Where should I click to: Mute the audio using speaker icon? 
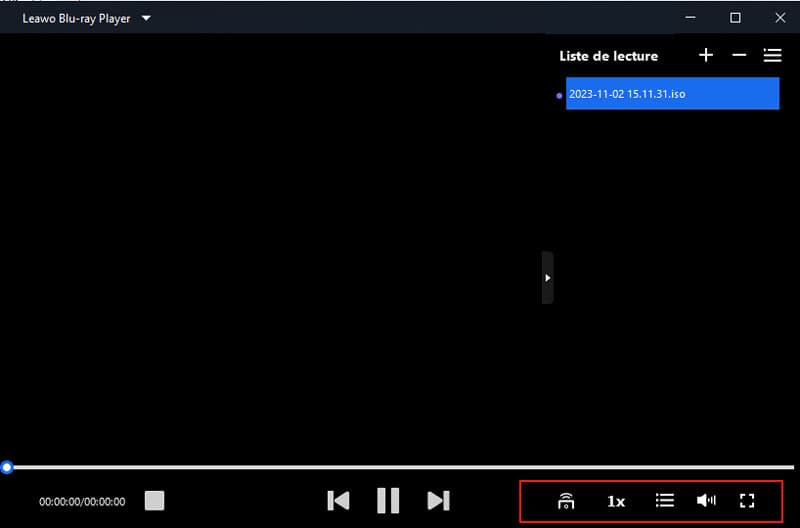click(x=706, y=500)
